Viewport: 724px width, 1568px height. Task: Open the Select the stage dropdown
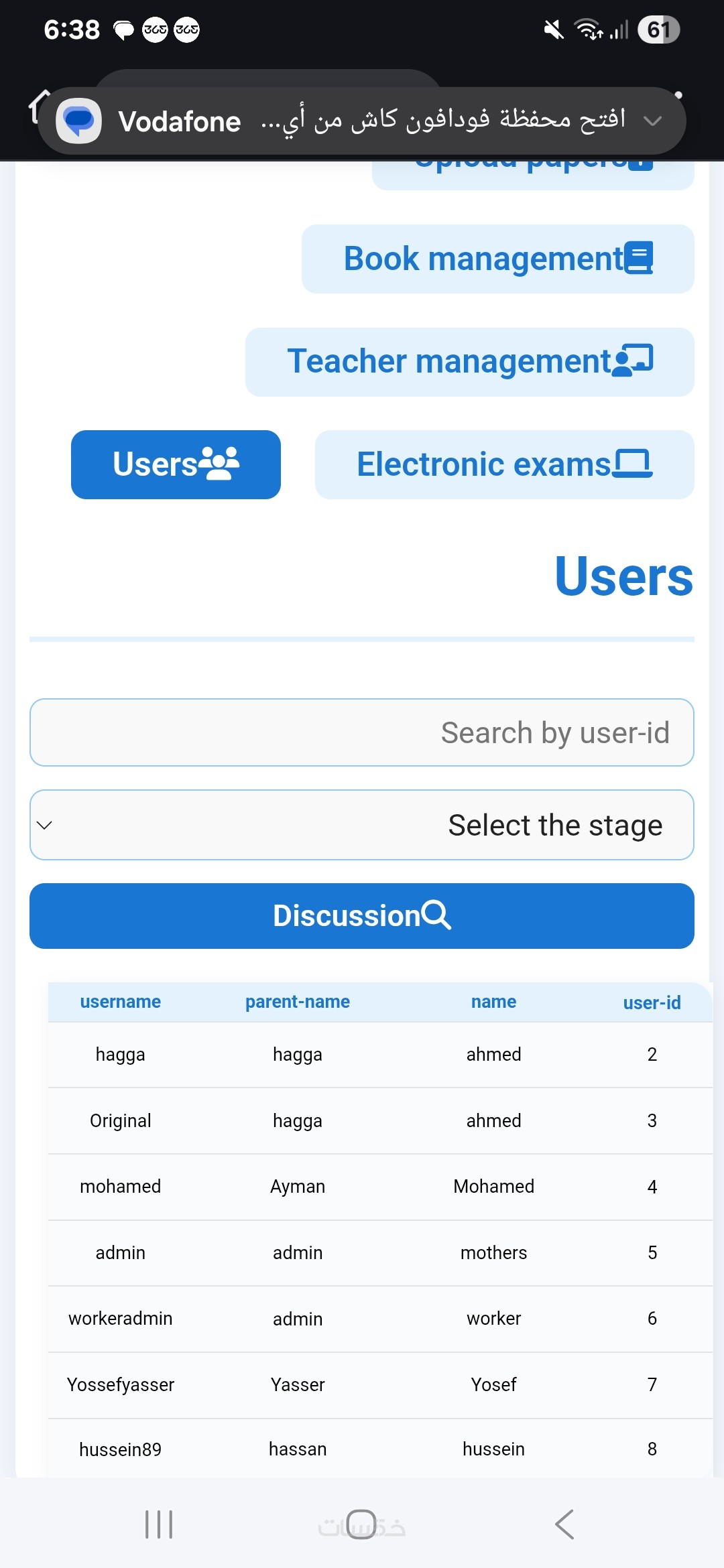click(362, 825)
